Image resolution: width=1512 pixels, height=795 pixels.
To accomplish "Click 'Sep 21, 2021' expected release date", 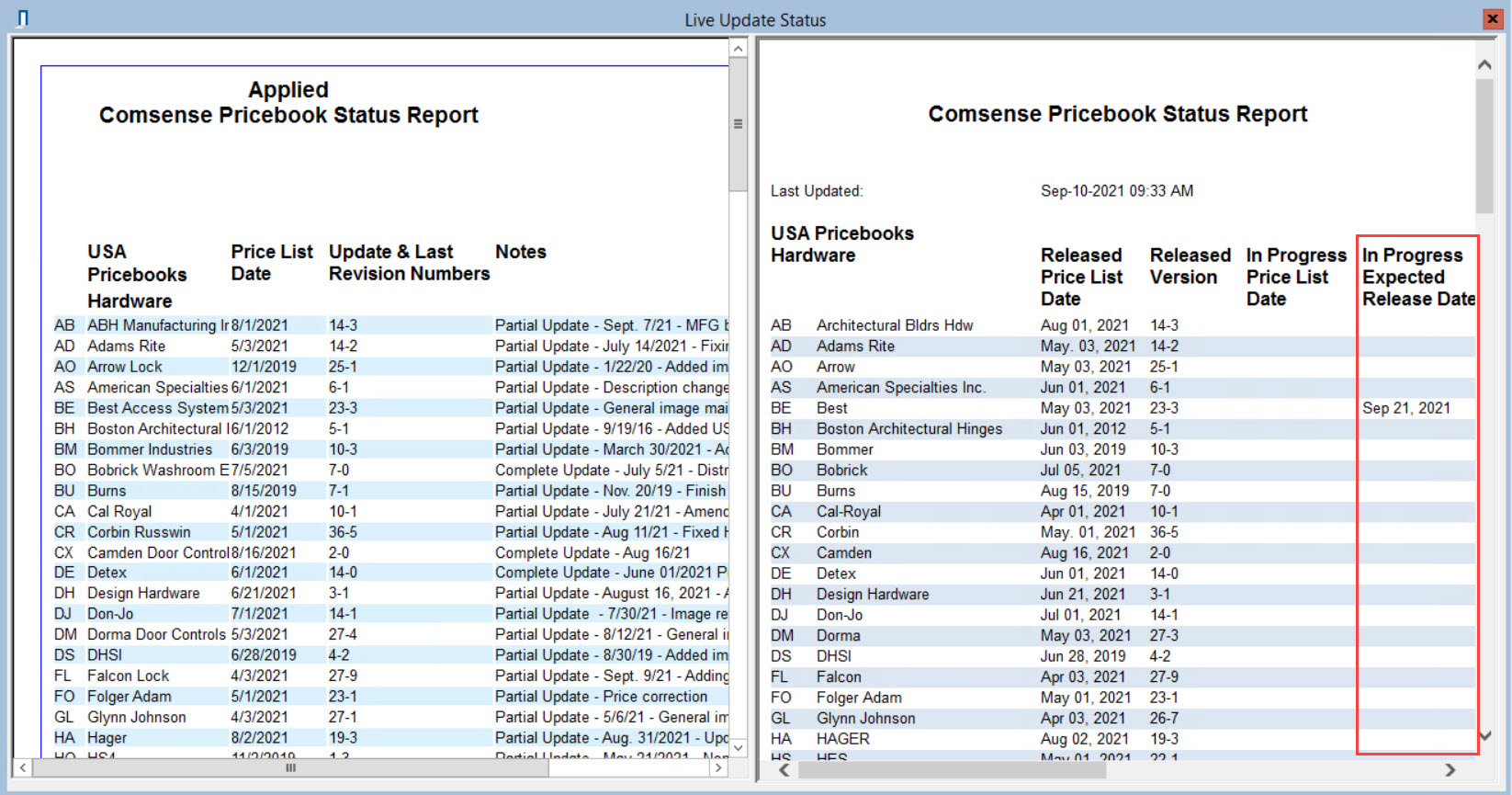I will 1406,408.
